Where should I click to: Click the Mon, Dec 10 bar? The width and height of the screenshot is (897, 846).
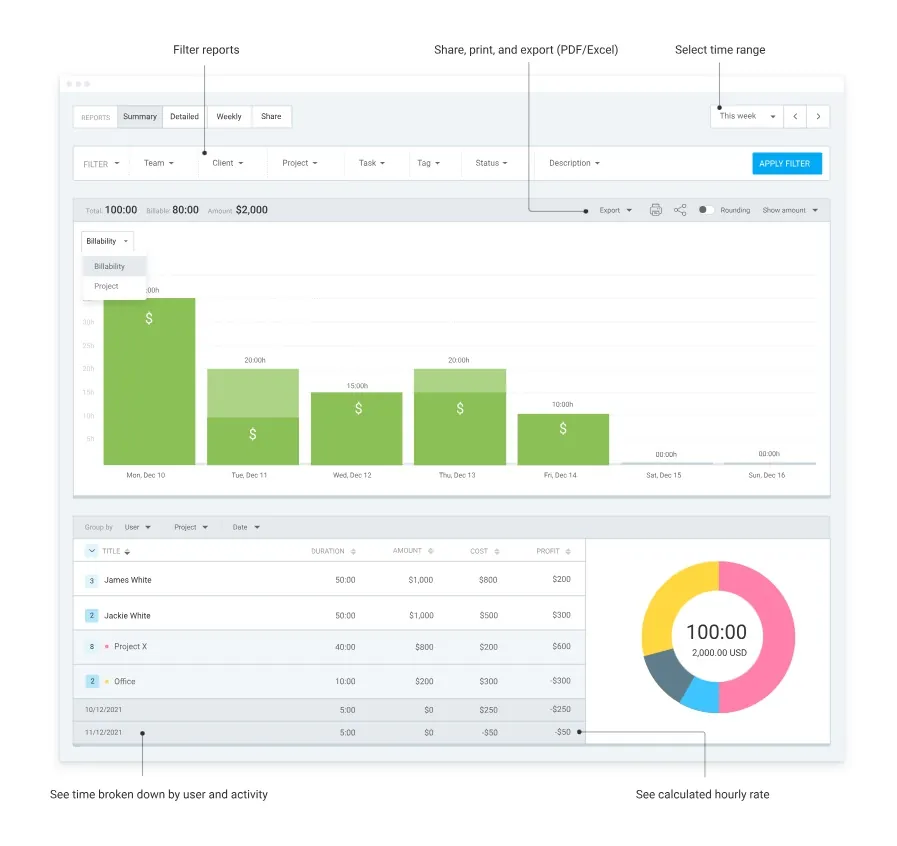coord(149,381)
